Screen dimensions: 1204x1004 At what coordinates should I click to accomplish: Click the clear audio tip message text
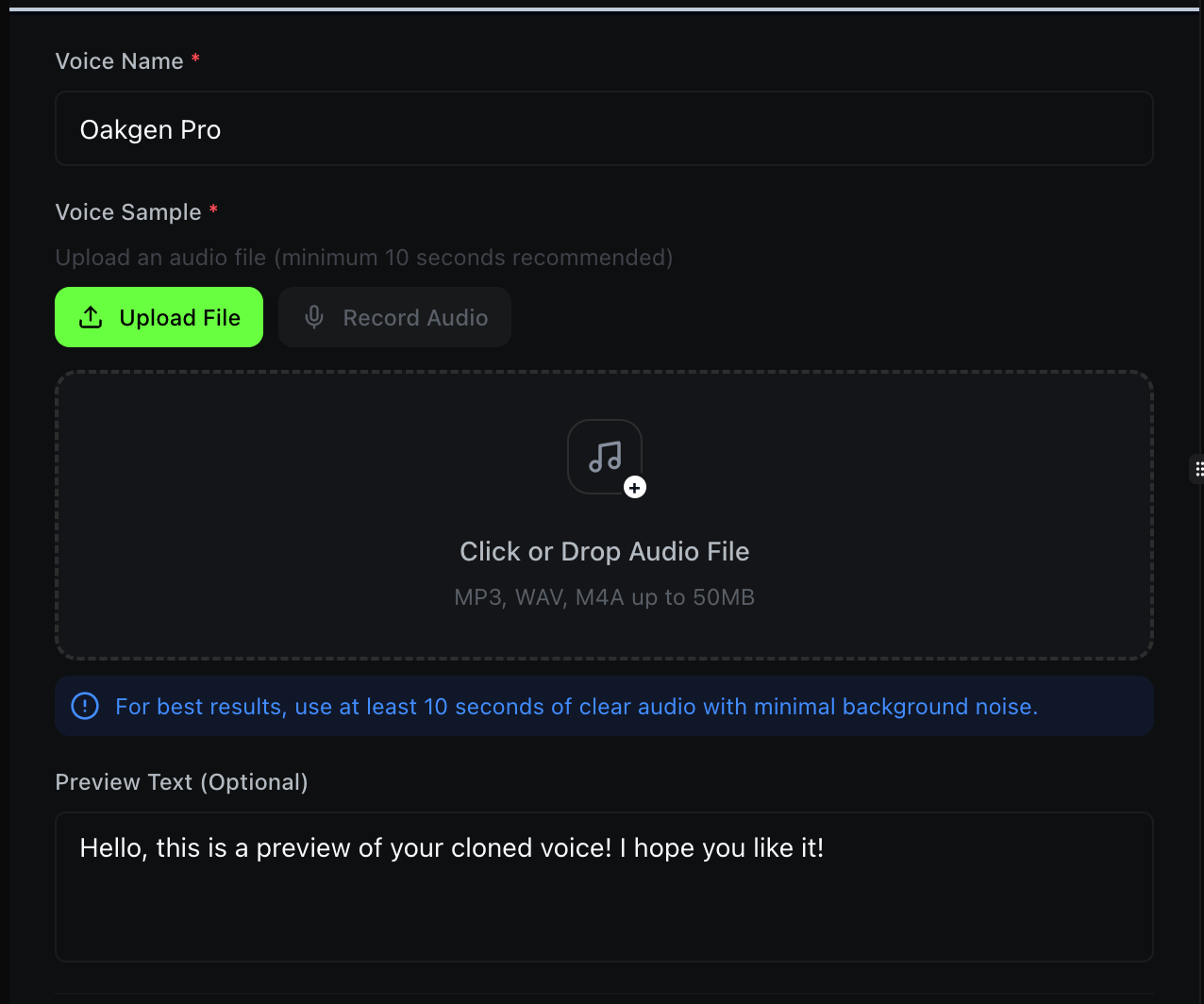(576, 706)
